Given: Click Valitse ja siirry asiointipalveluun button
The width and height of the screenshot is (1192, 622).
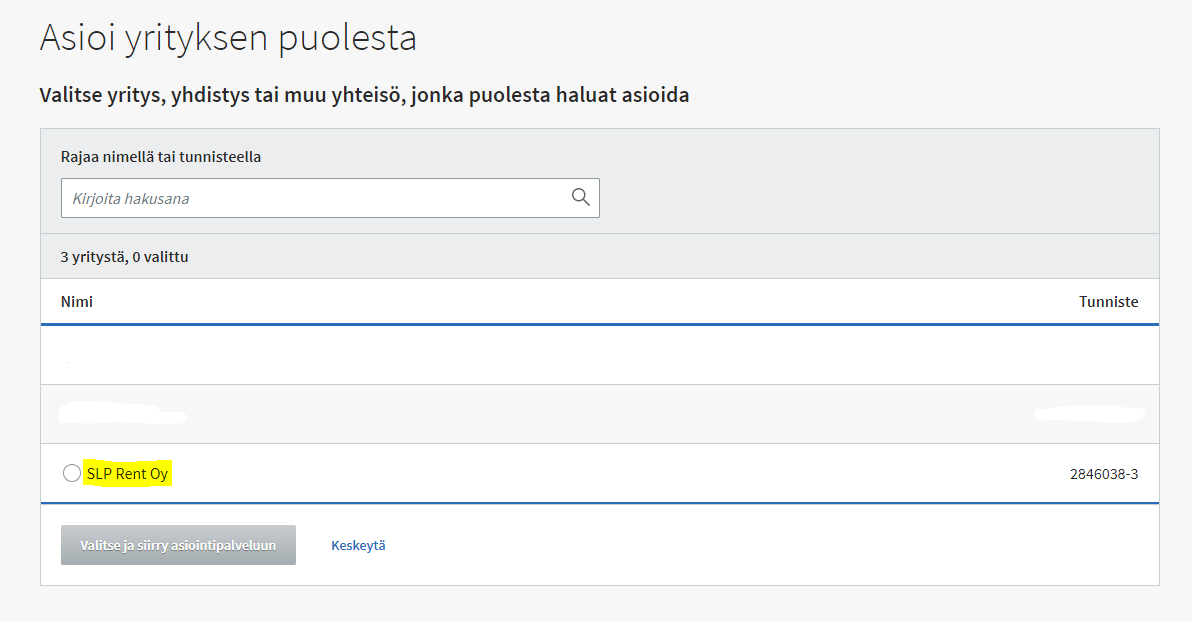Looking at the screenshot, I should (x=179, y=545).
